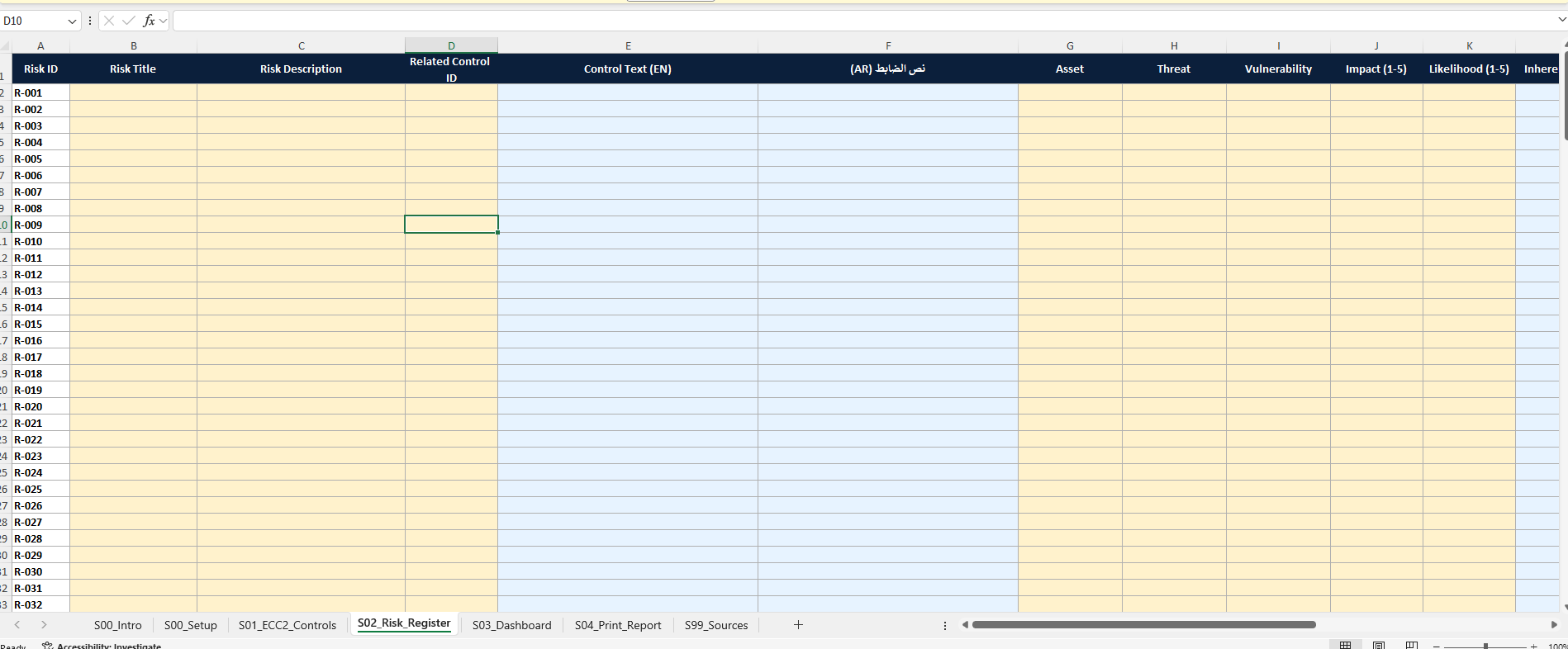The image size is (1568, 649).
Task: Click the zoom out minus button
Action: coord(1437,646)
